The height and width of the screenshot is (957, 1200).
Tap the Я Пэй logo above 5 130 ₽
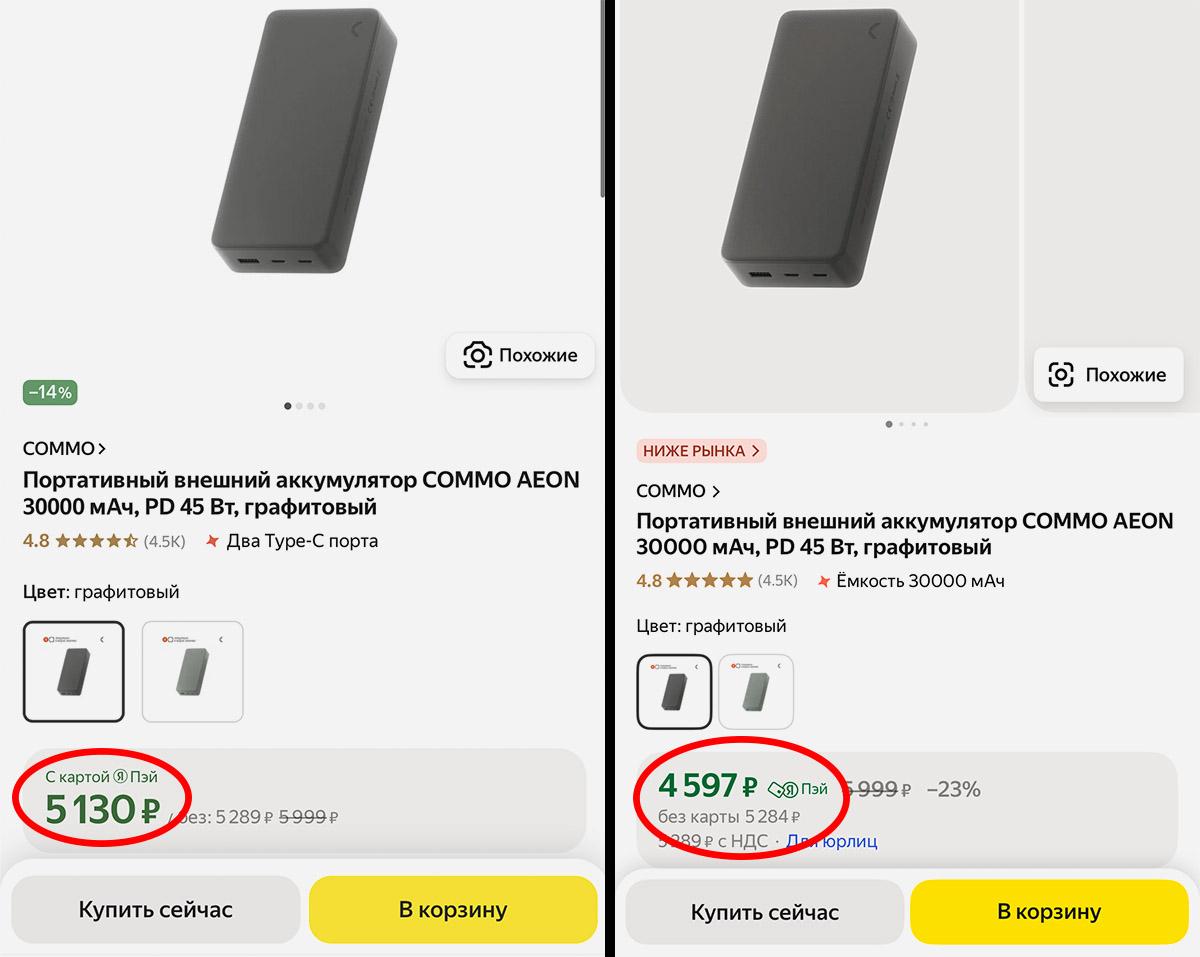click(121, 776)
